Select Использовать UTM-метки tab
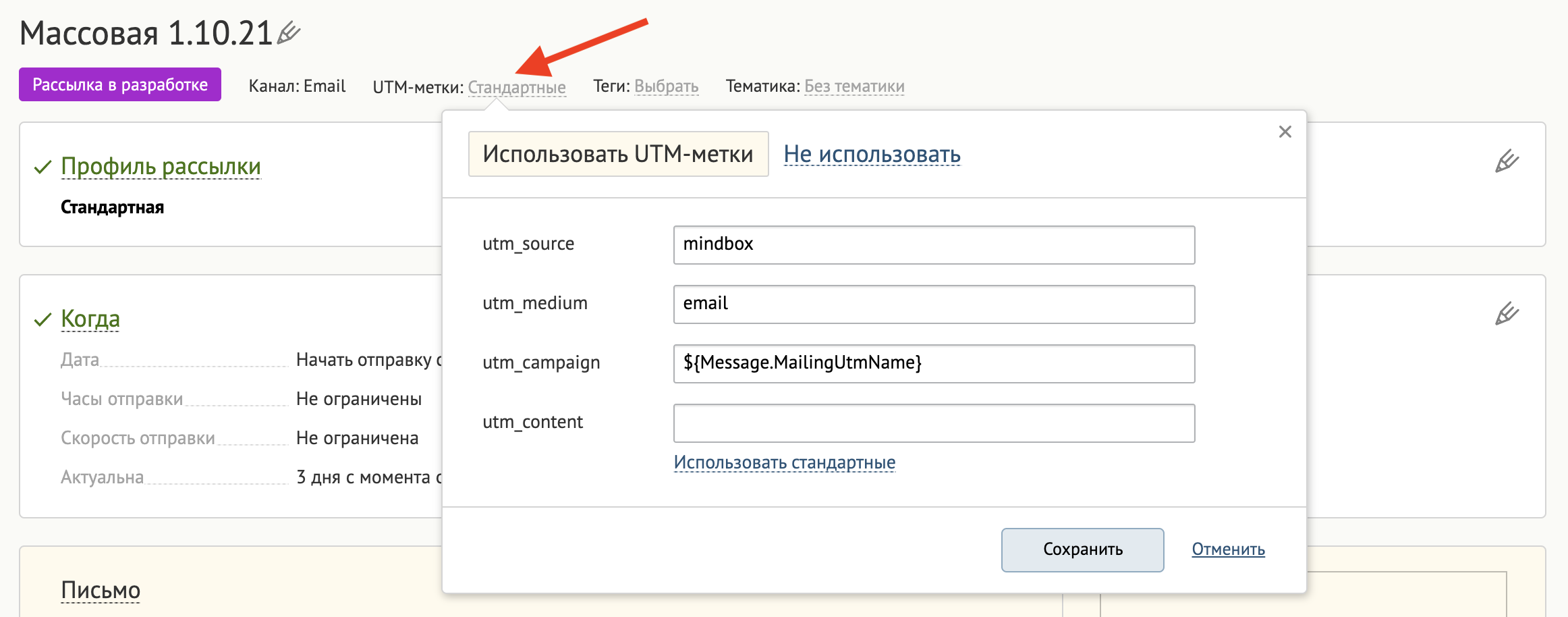 pyautogui.click(x=618, y=154)
